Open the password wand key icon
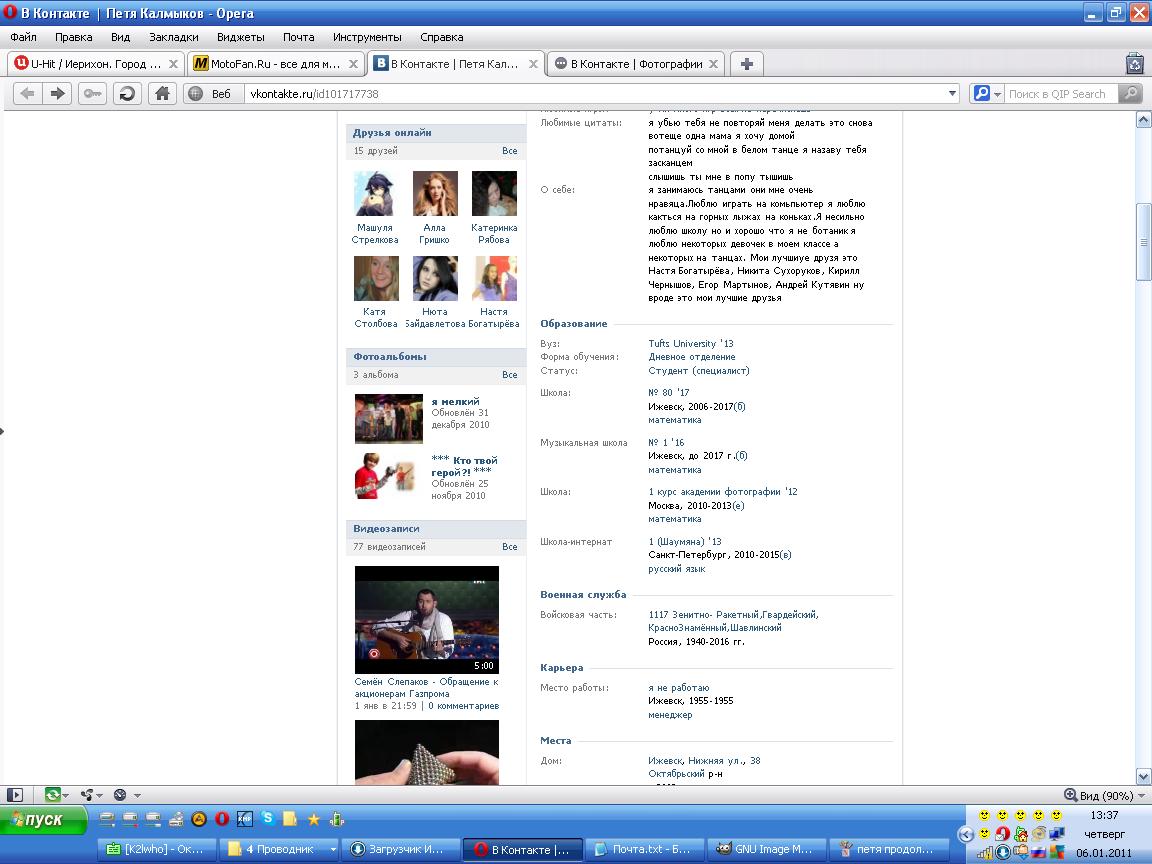 93,93
